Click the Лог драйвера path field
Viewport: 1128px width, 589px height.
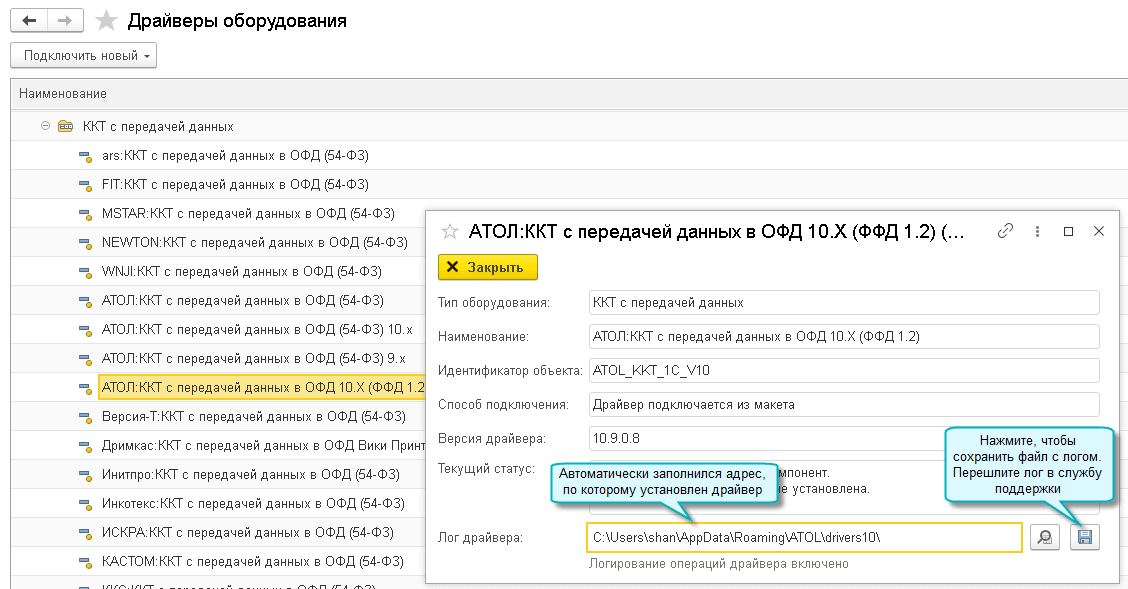[804, 538]
